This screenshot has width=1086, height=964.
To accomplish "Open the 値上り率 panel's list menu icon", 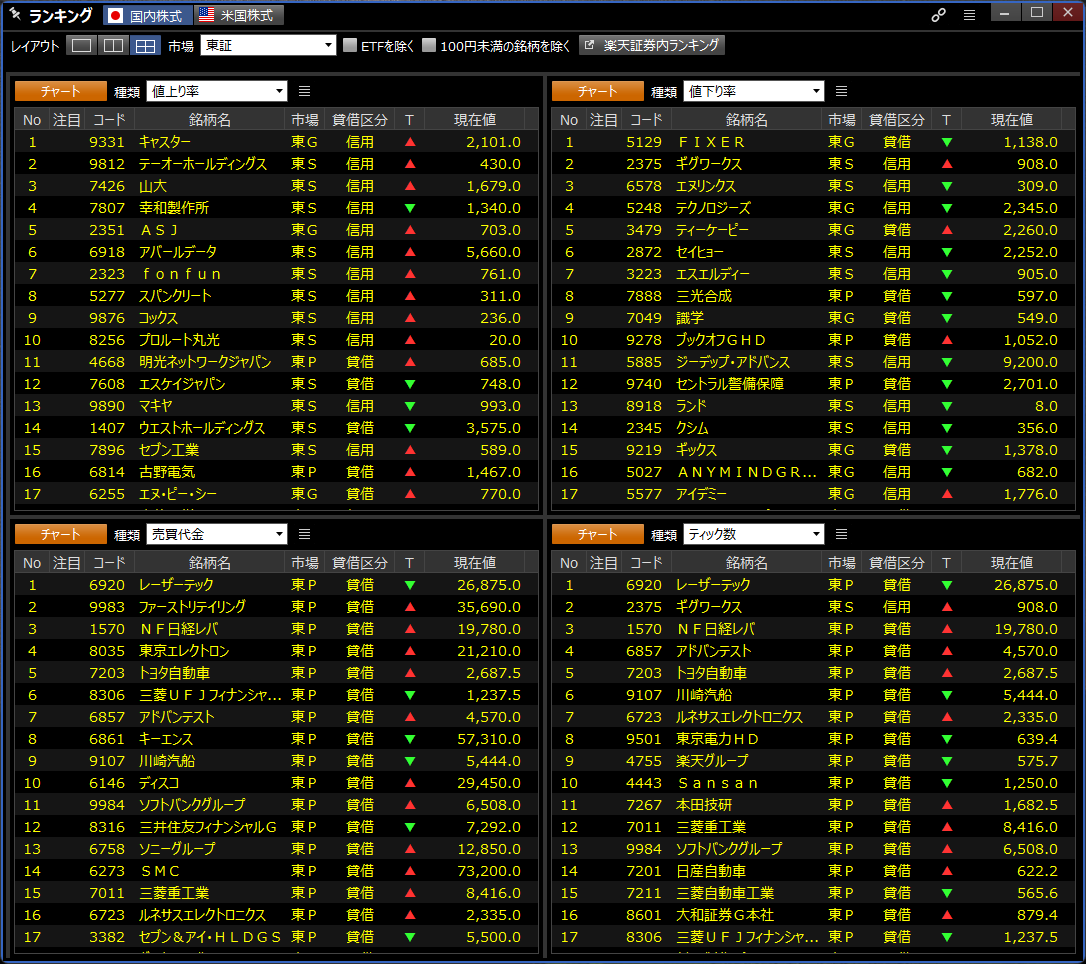I will (x=305, y=91).
